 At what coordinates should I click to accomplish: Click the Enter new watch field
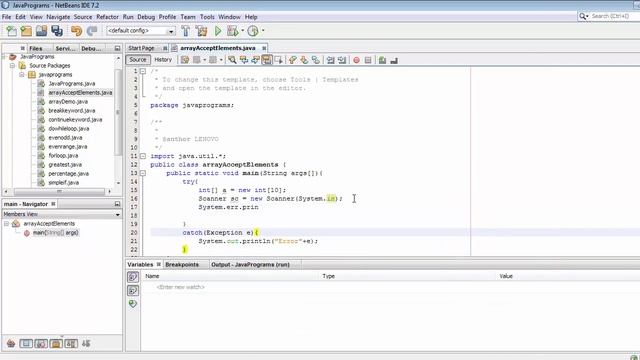(180, 287)
